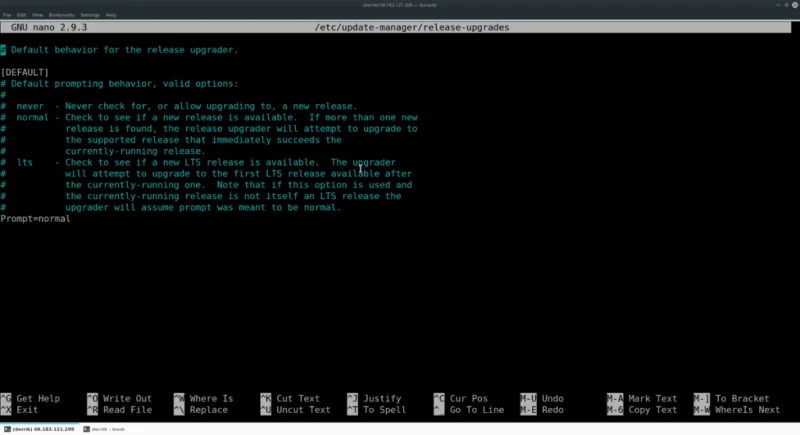Click the ^W Where Is shortcut label
Image resolution: width=800 pixels, height=435 pixels.
204,398
